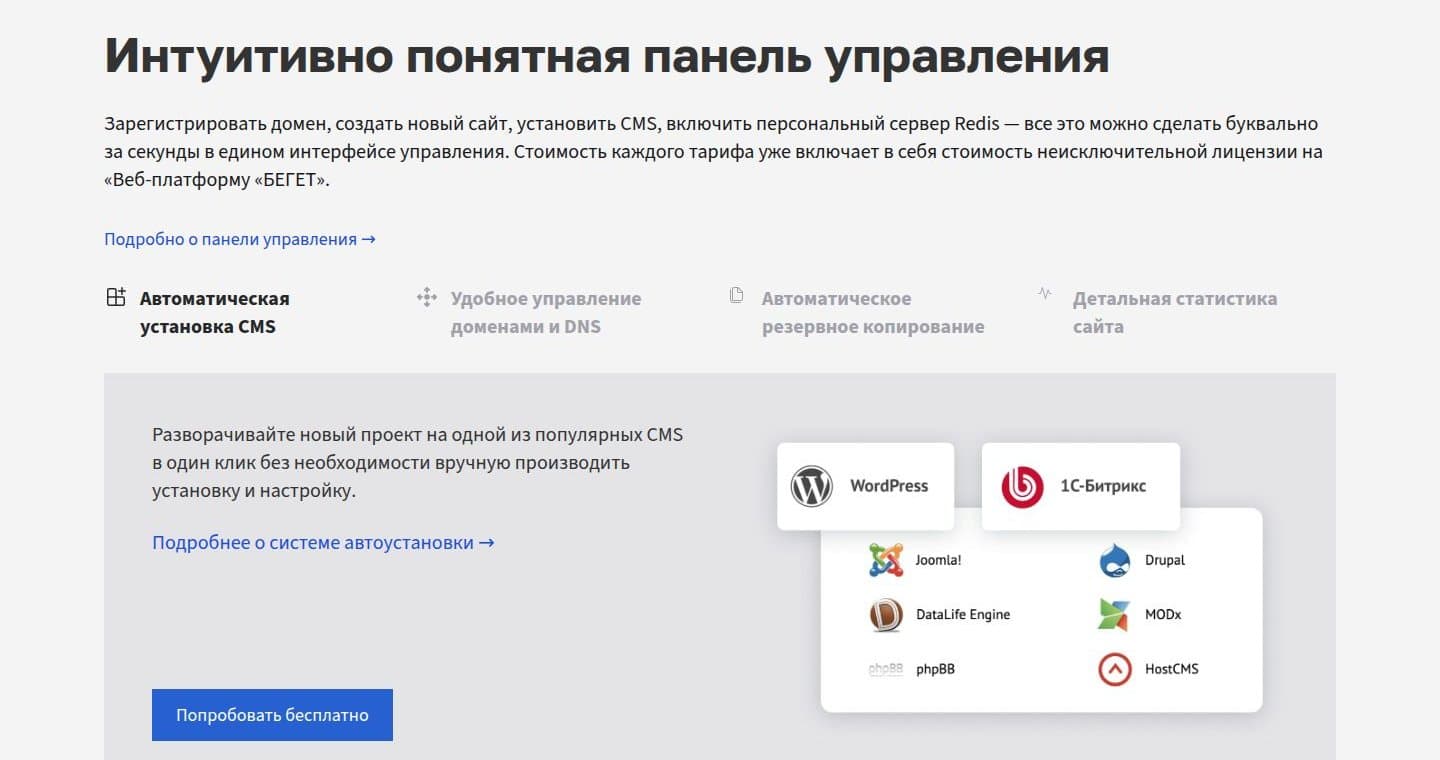Click the domains and DNS arrows icon
1440x760 pixels.
[x=427, y=297]
